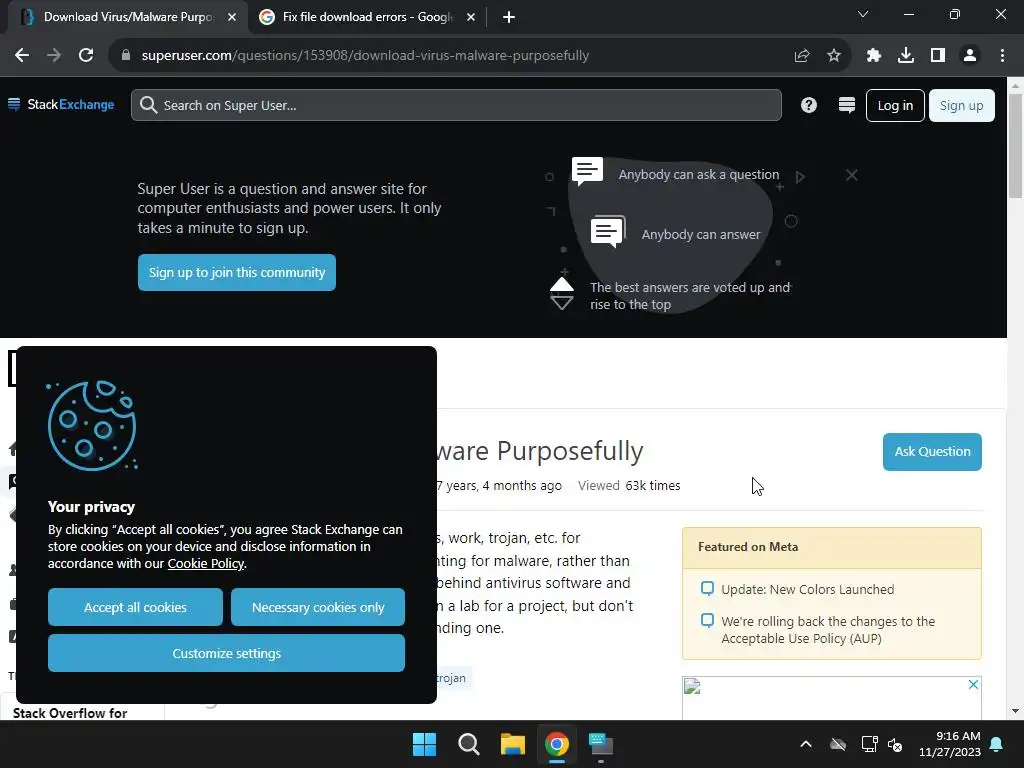
Task: Click the Anybody can answer chat icon
Action: tap(608, 232)
